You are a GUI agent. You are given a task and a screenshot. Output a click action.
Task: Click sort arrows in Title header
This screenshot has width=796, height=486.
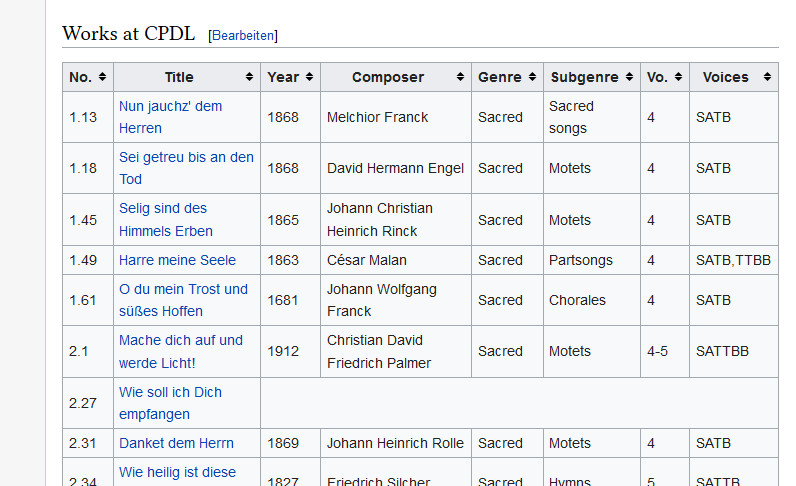(249, 77)
